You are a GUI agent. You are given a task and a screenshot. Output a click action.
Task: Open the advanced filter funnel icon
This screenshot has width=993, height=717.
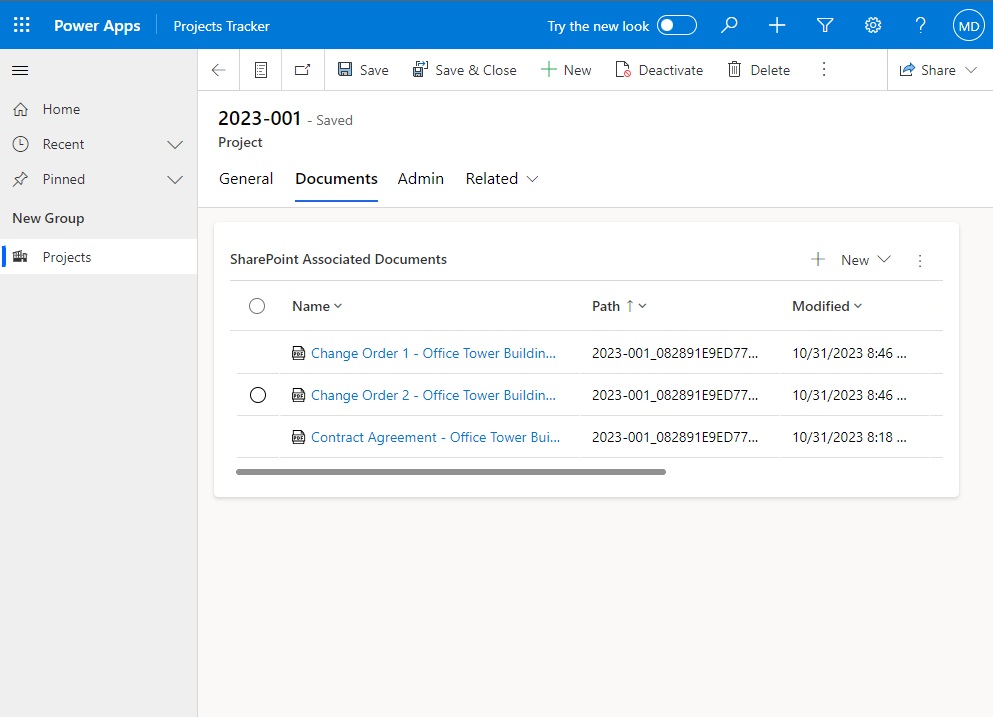click(x=825, y=25)
